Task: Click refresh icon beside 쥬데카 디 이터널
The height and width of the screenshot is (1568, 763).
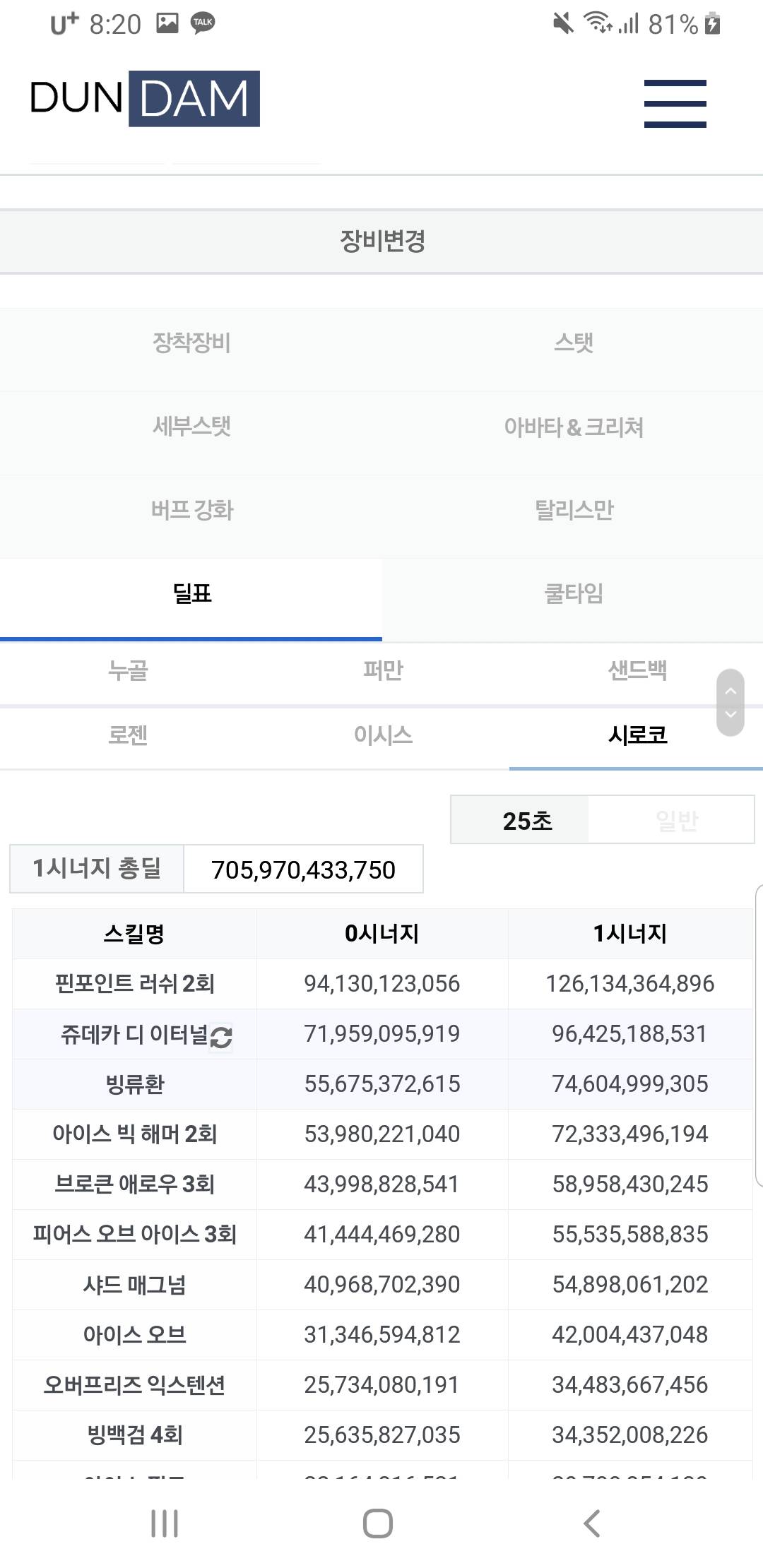Action: 221,1037
